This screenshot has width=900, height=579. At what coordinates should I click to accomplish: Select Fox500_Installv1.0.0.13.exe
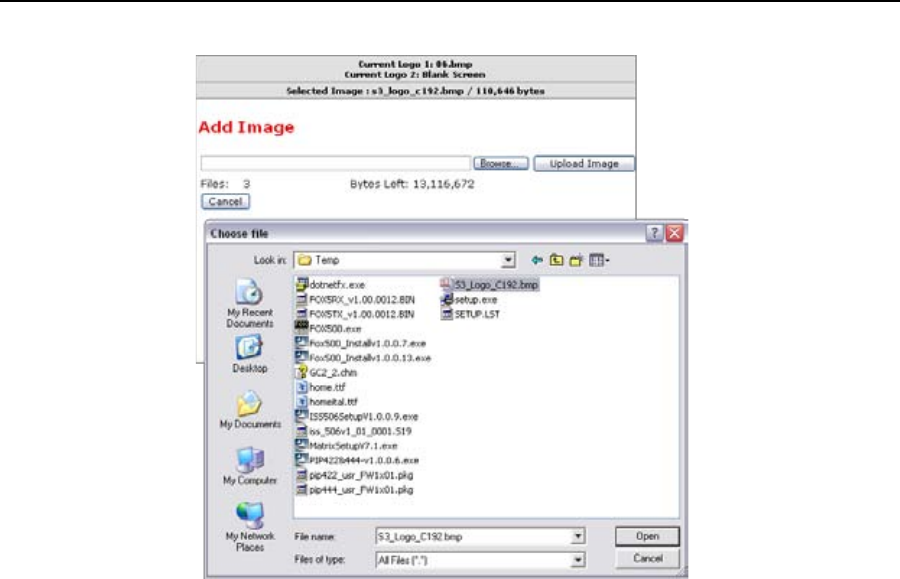click(x=363, y=358)
